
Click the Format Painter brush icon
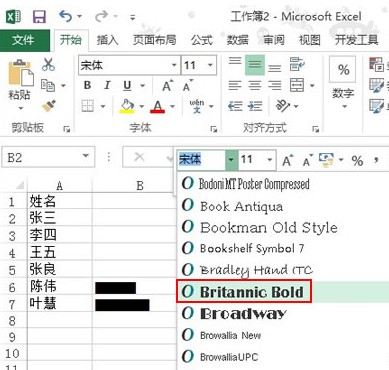[49, 106]
